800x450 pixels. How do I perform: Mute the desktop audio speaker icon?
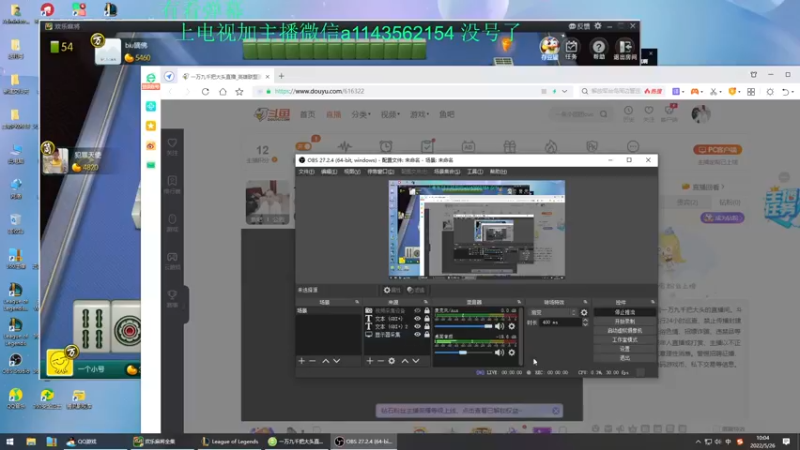tap(499, 352)
